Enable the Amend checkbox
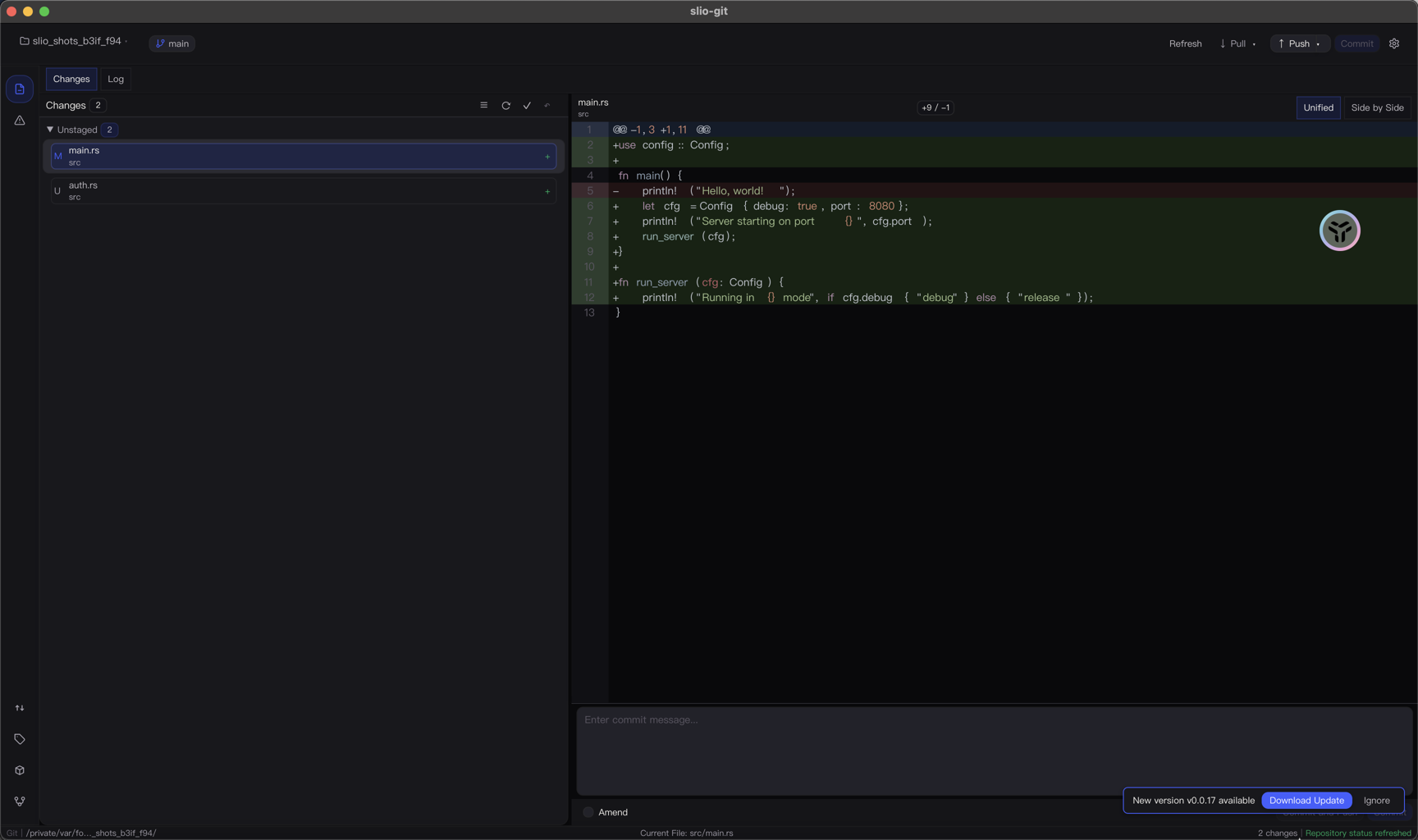1418x840 pixels. (588, 812)
